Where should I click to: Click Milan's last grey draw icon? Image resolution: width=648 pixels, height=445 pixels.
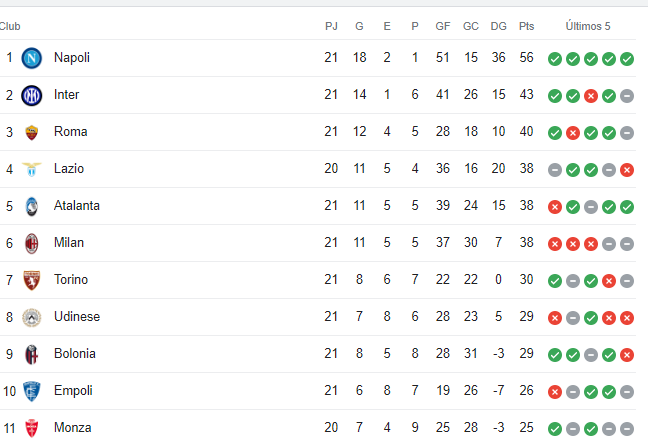pyautogui.click(x=627, y=244)
